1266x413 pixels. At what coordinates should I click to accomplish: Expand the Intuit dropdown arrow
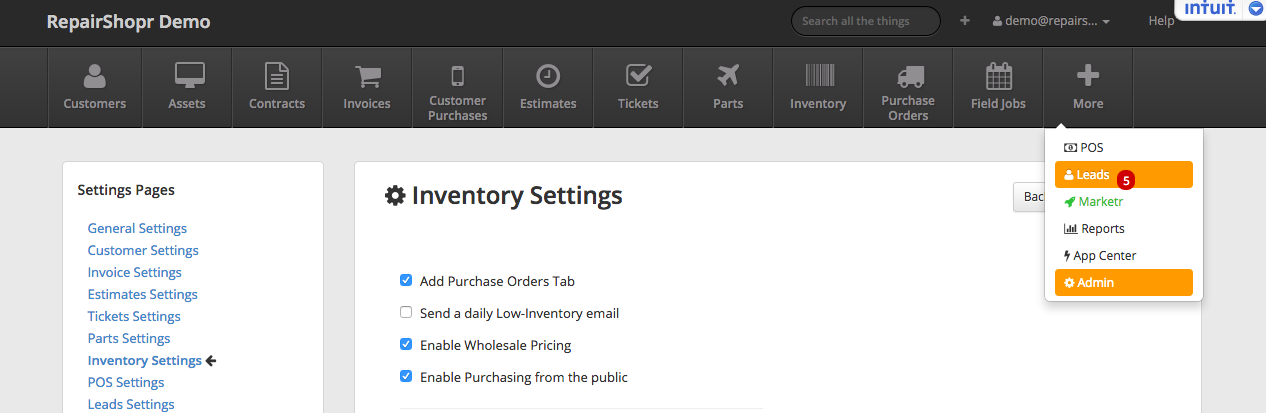[x=1255, y=8]
